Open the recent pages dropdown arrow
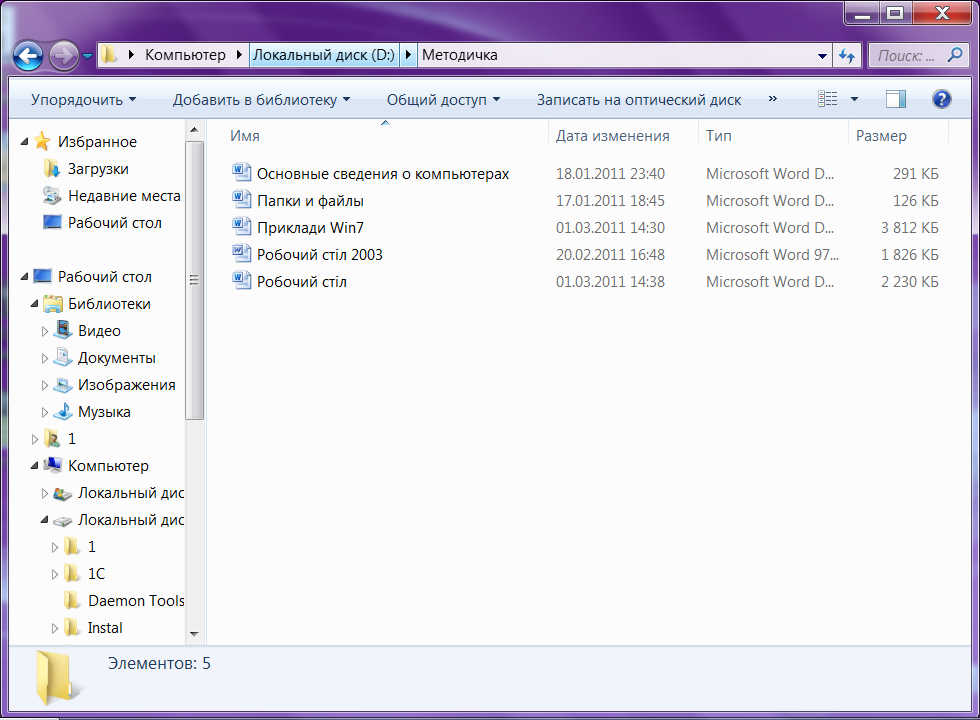 pos(88,56)
